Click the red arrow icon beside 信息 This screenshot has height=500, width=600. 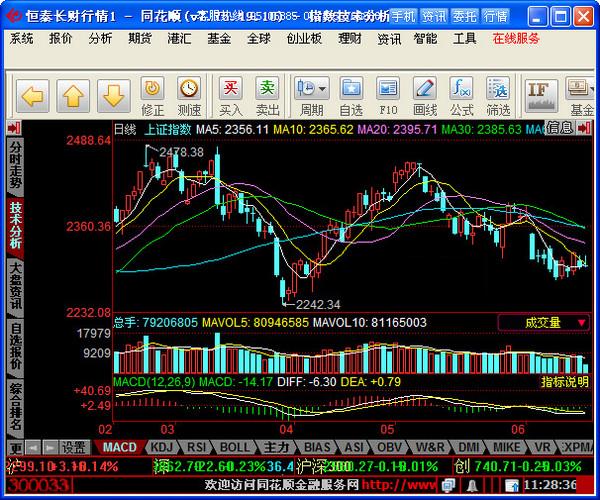pyautogui.click(x=584, y=128)
